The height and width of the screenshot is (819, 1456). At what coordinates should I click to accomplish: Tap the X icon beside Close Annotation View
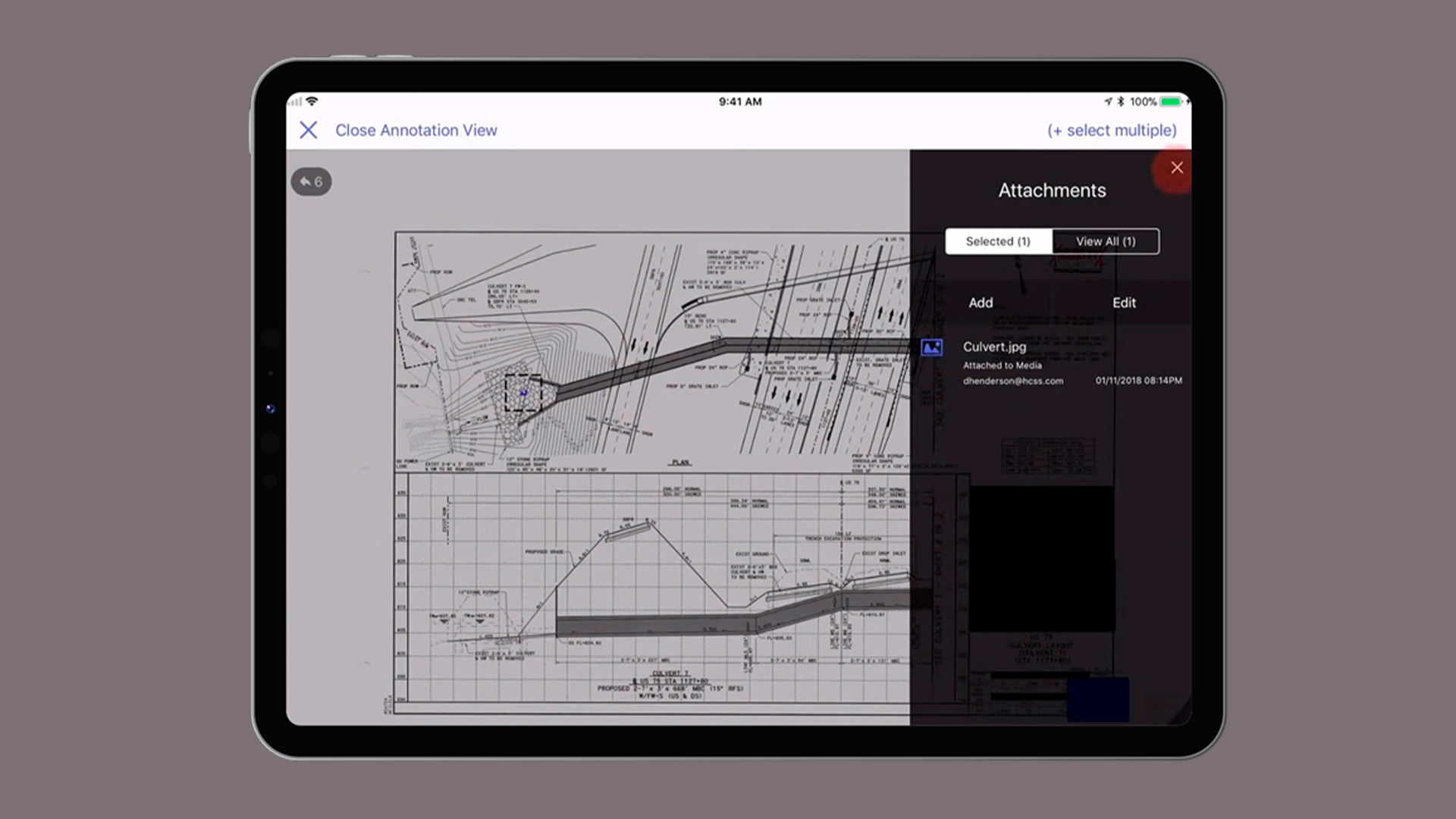click(308, 130)
